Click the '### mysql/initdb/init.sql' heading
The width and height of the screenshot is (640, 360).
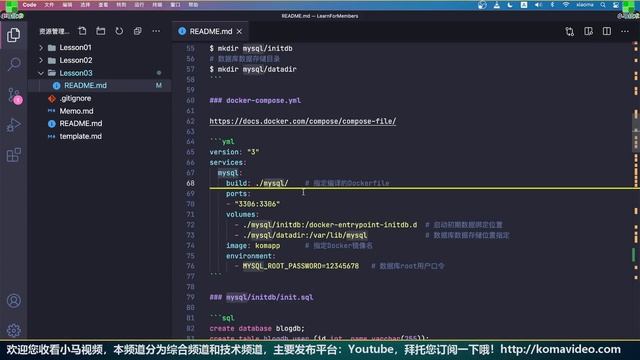(x=261, y=297)
